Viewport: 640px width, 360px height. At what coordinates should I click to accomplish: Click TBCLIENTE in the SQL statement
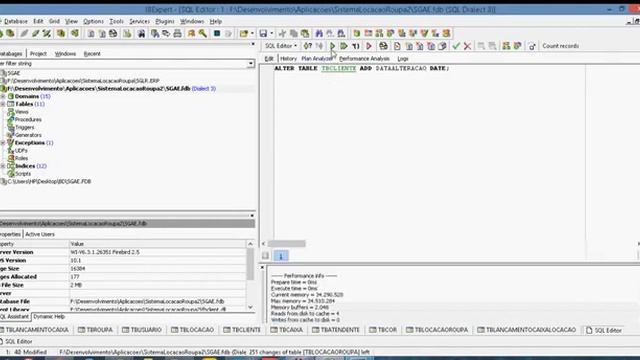(x=338, y=69)
